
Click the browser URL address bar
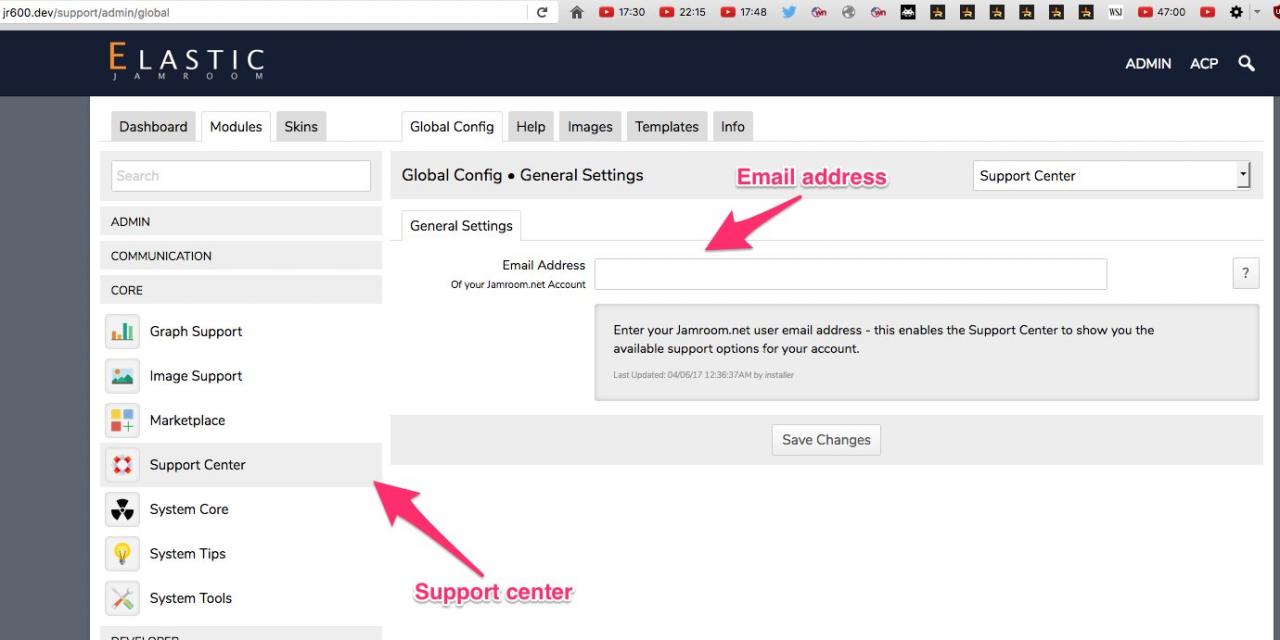pos(264,12)
